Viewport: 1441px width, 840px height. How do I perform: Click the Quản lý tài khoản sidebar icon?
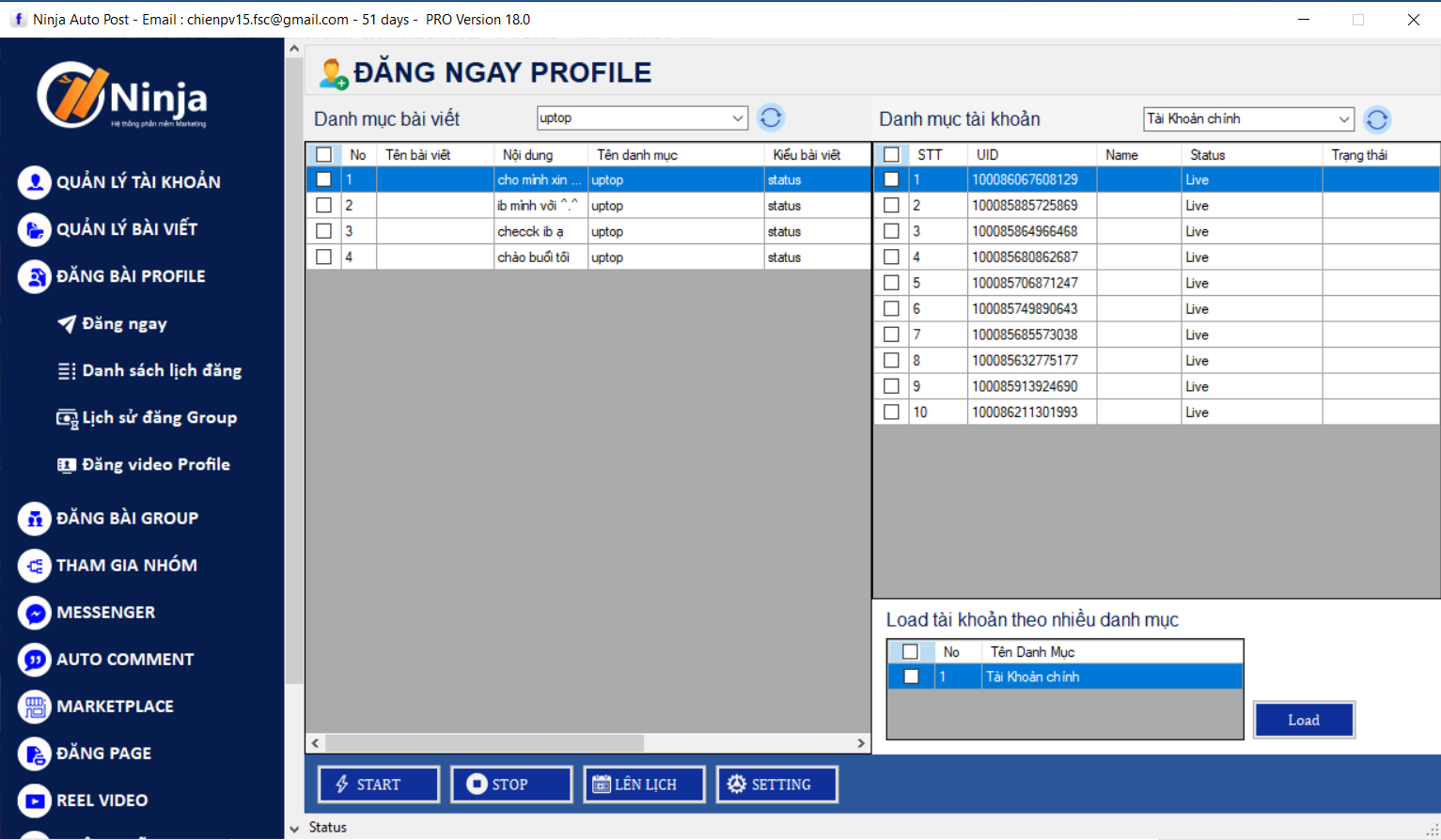tap(35, 182)
